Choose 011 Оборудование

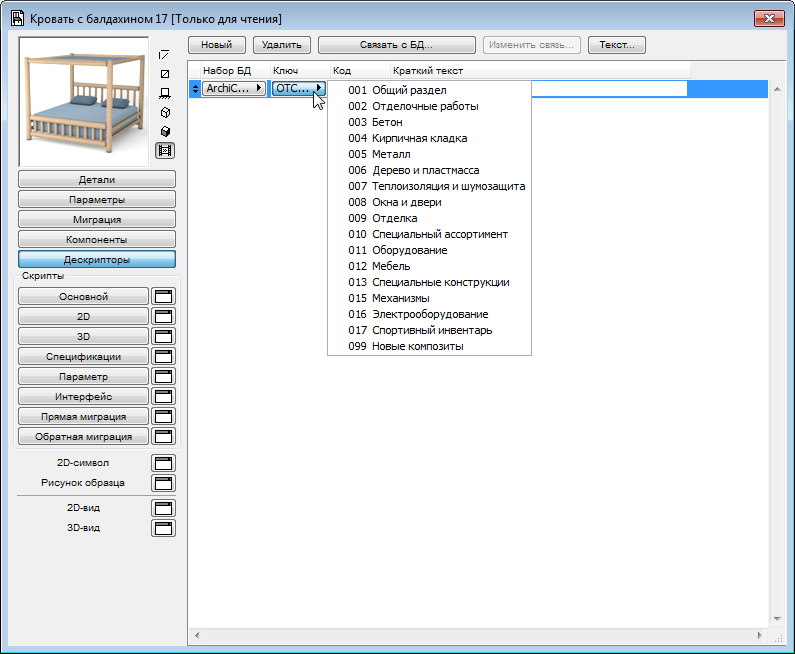point(429,250)
